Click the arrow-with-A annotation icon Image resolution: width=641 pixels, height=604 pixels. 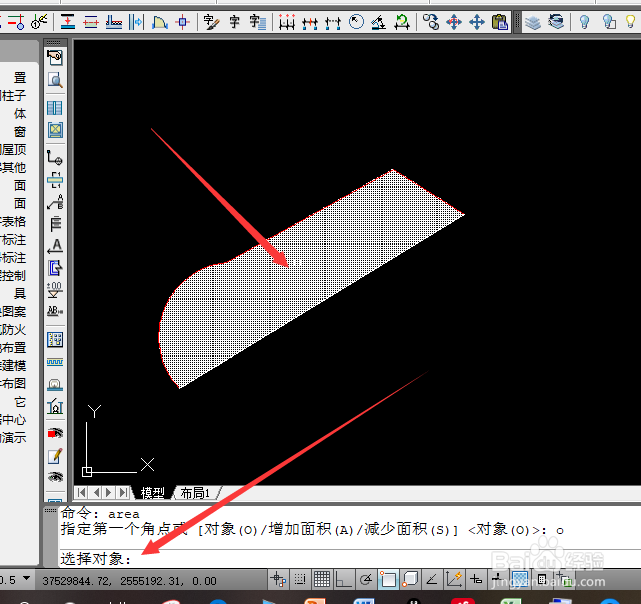[55, 246]
